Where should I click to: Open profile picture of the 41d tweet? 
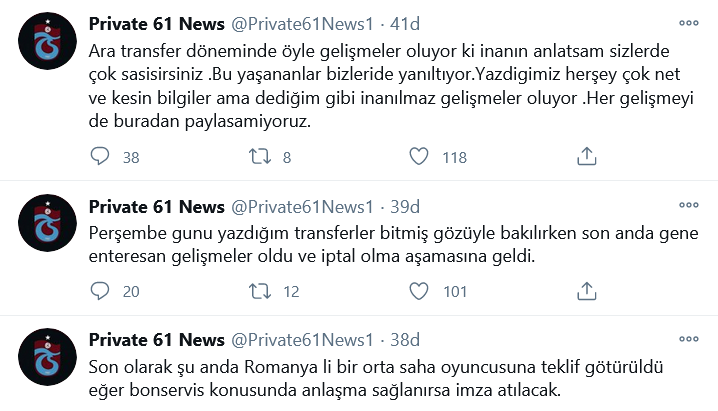pyautogui.click(x=48, y=41)
